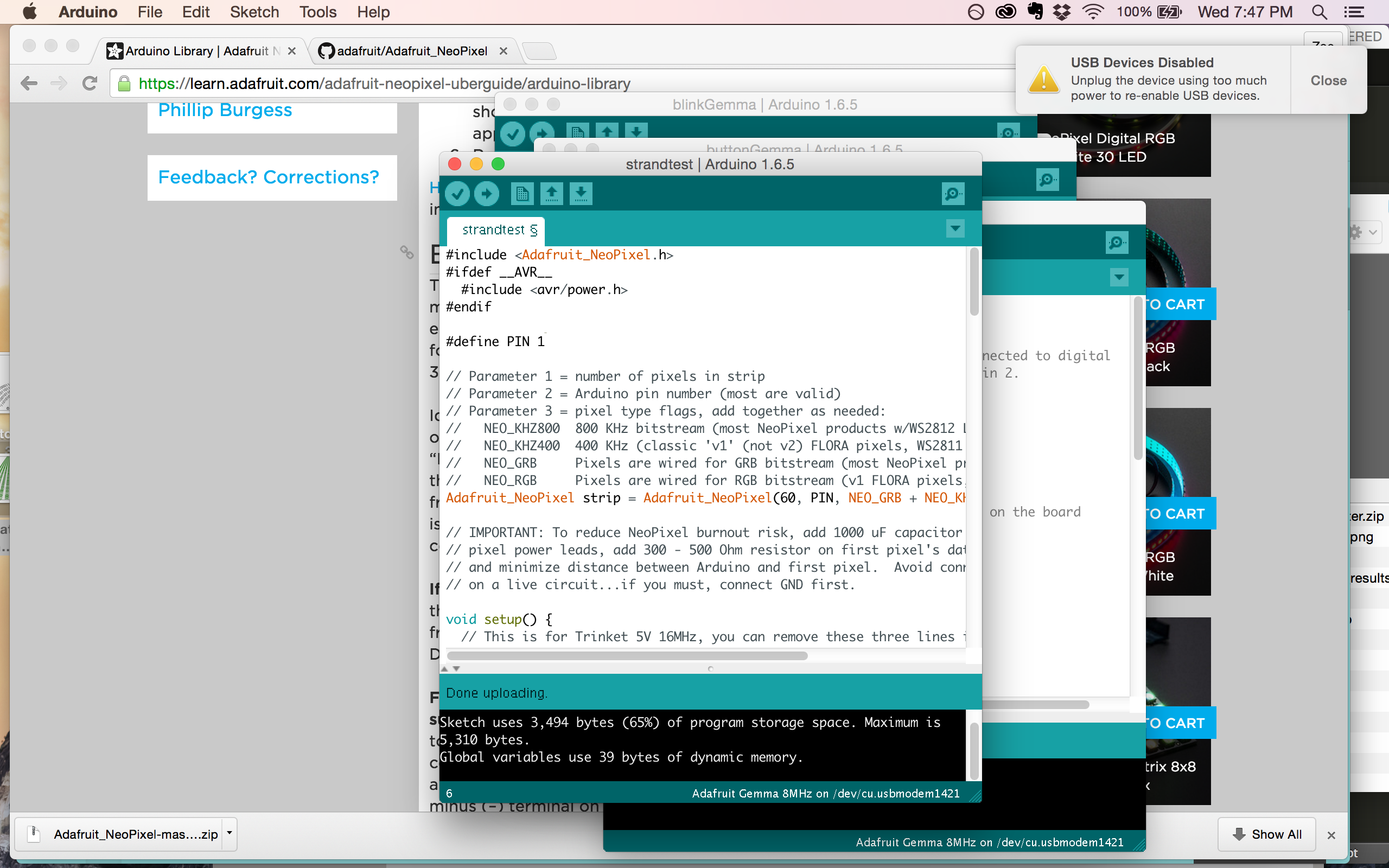1389x868 pixels.
Task: Open a new browser tab
Action: (x=538, y=51)
